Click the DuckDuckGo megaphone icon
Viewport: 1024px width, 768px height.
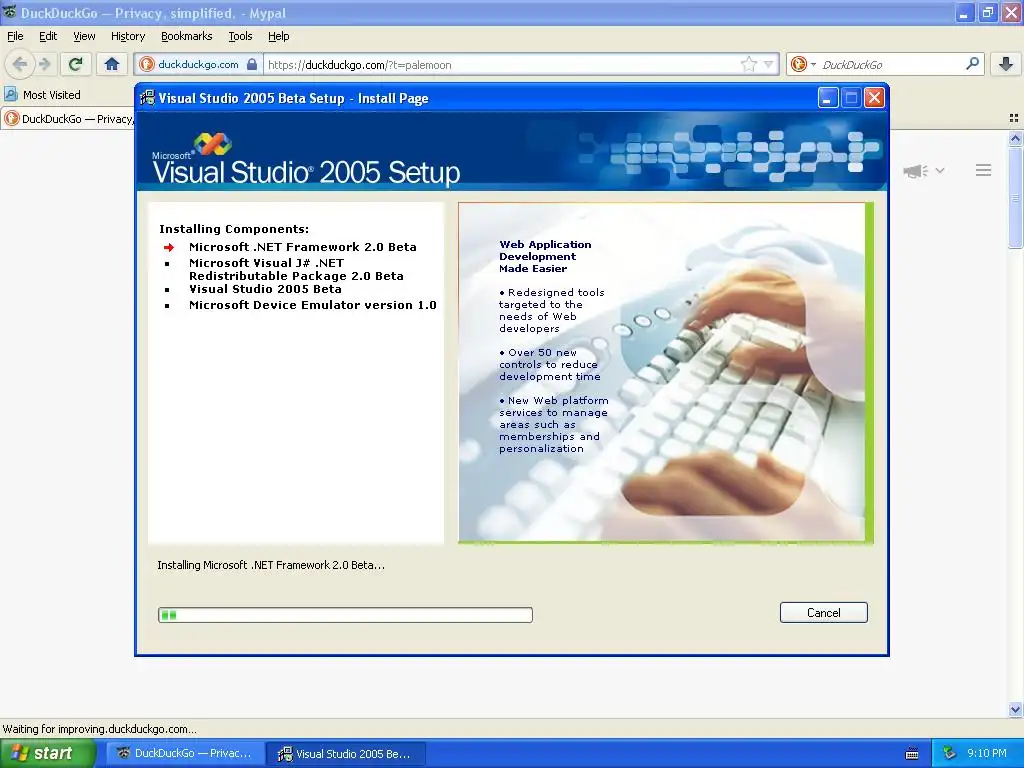coord(915,171)
